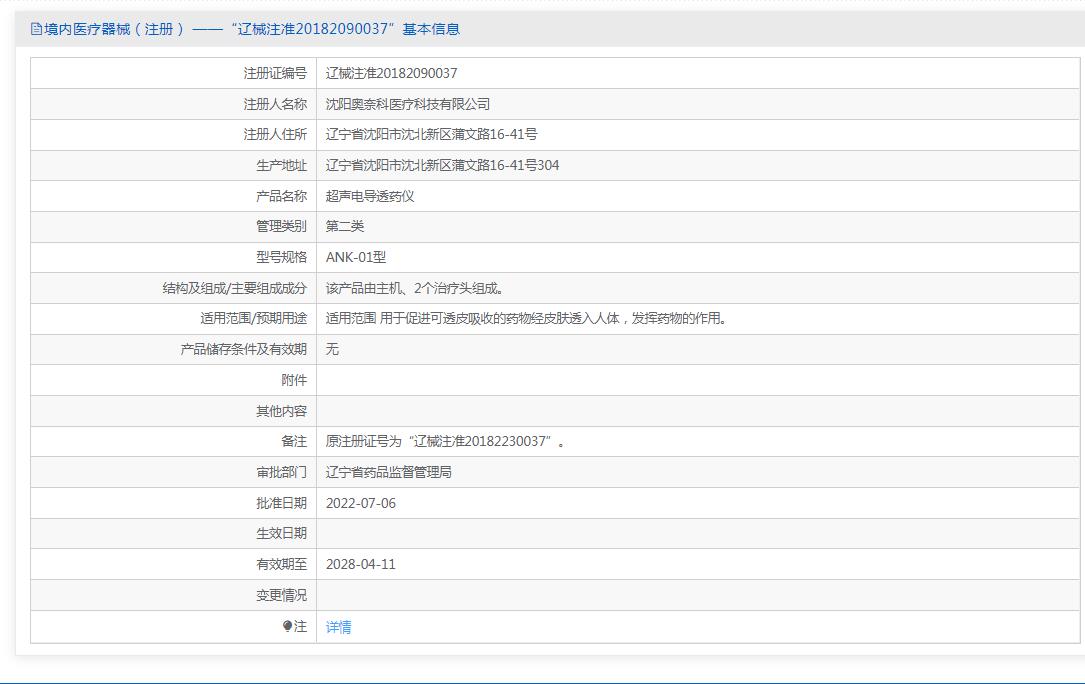Click the 产品储存条件及有效期 label
The height and width of the screenshot is (684, 1085).
(x=244, y=349)
